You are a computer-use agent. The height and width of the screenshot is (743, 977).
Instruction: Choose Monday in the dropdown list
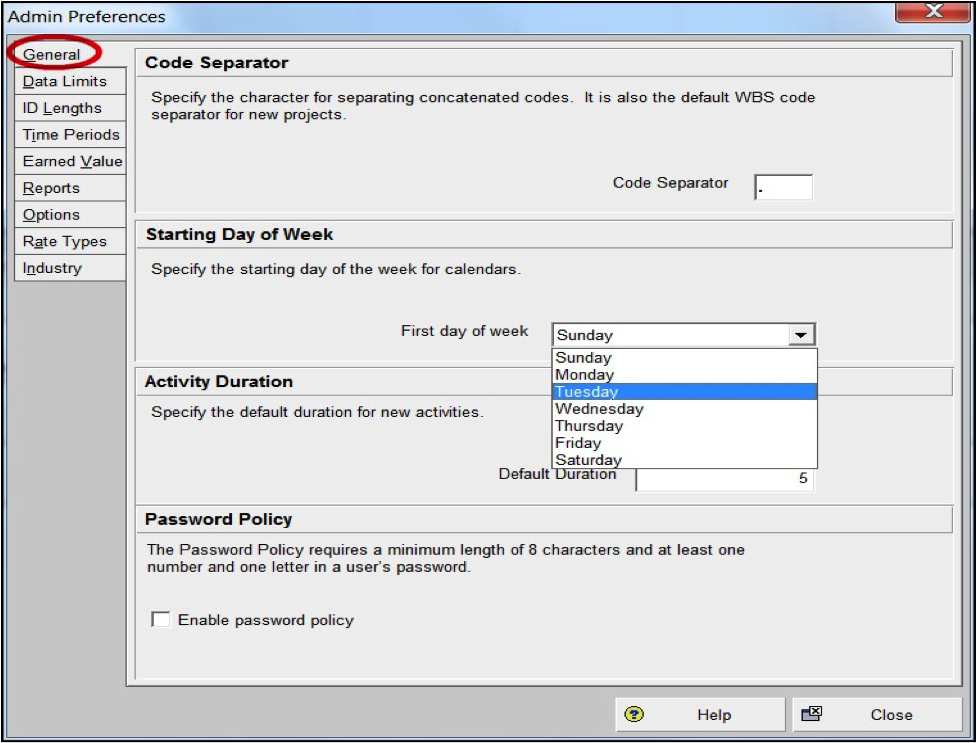click(x=685, y=375)
